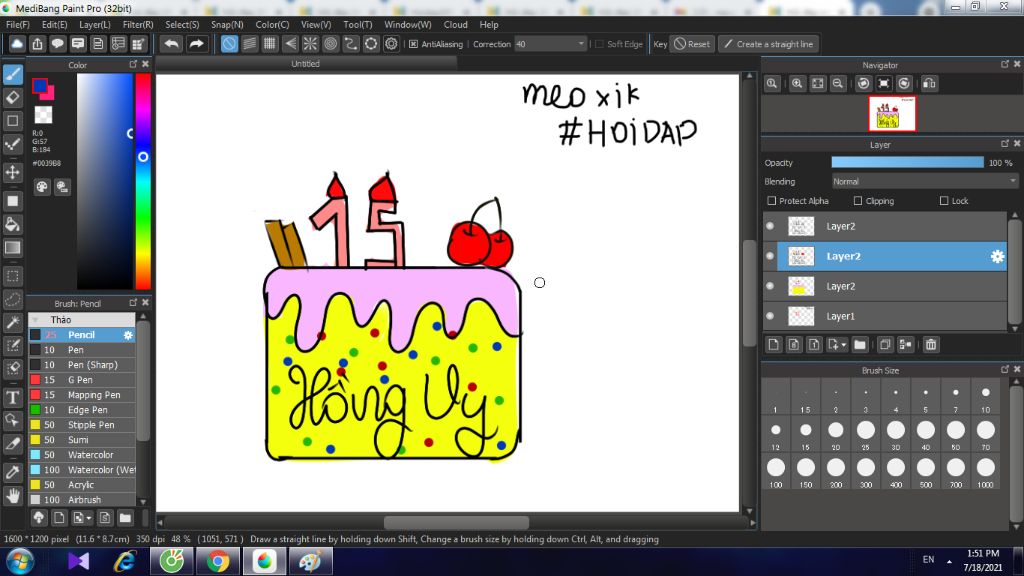This screenshot has width=1024, height=576.
Task: Click the layer Opacity slider bar
Action: coord(907,162)
